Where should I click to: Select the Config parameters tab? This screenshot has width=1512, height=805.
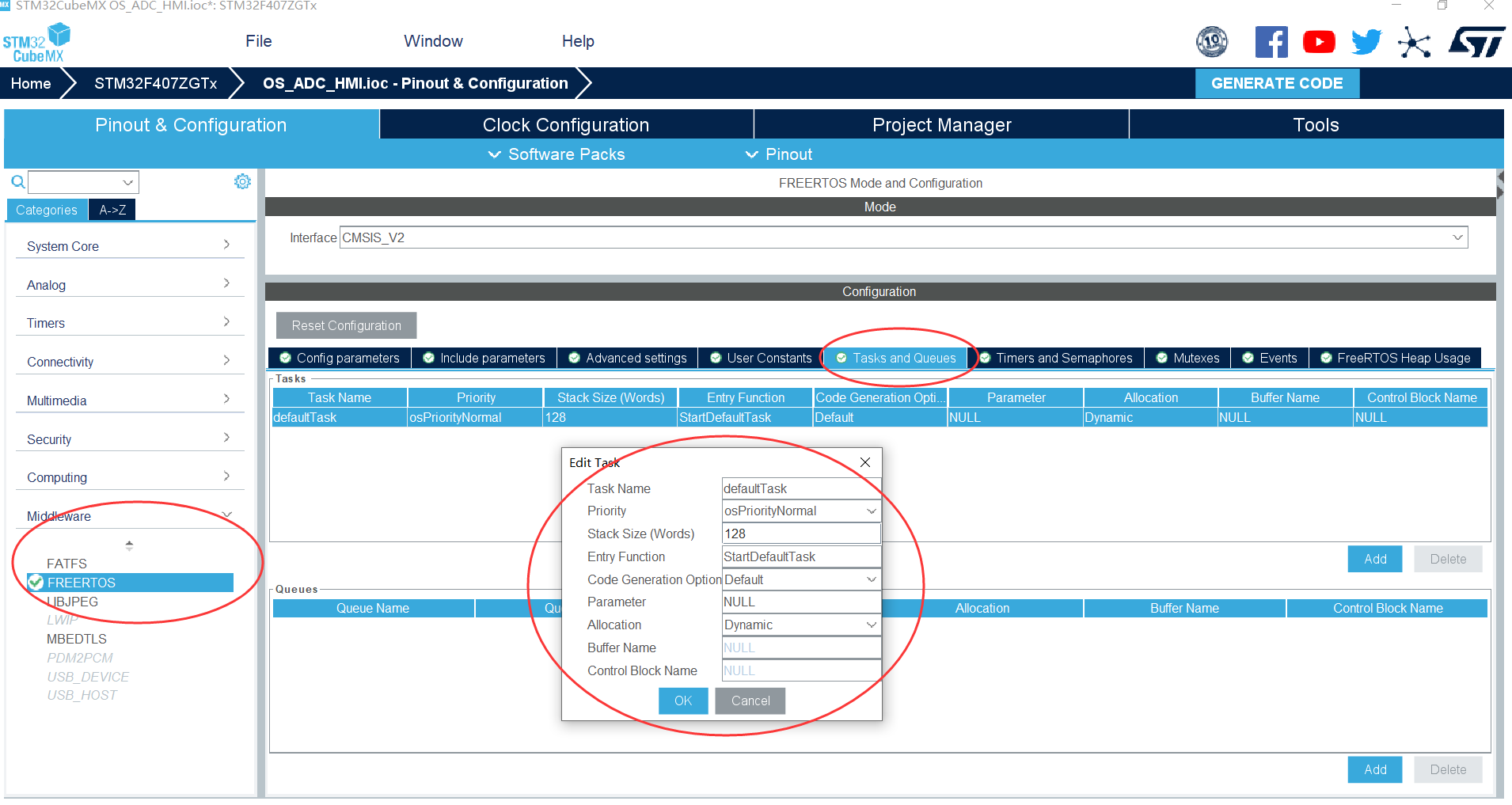click(x=340, y=358)
